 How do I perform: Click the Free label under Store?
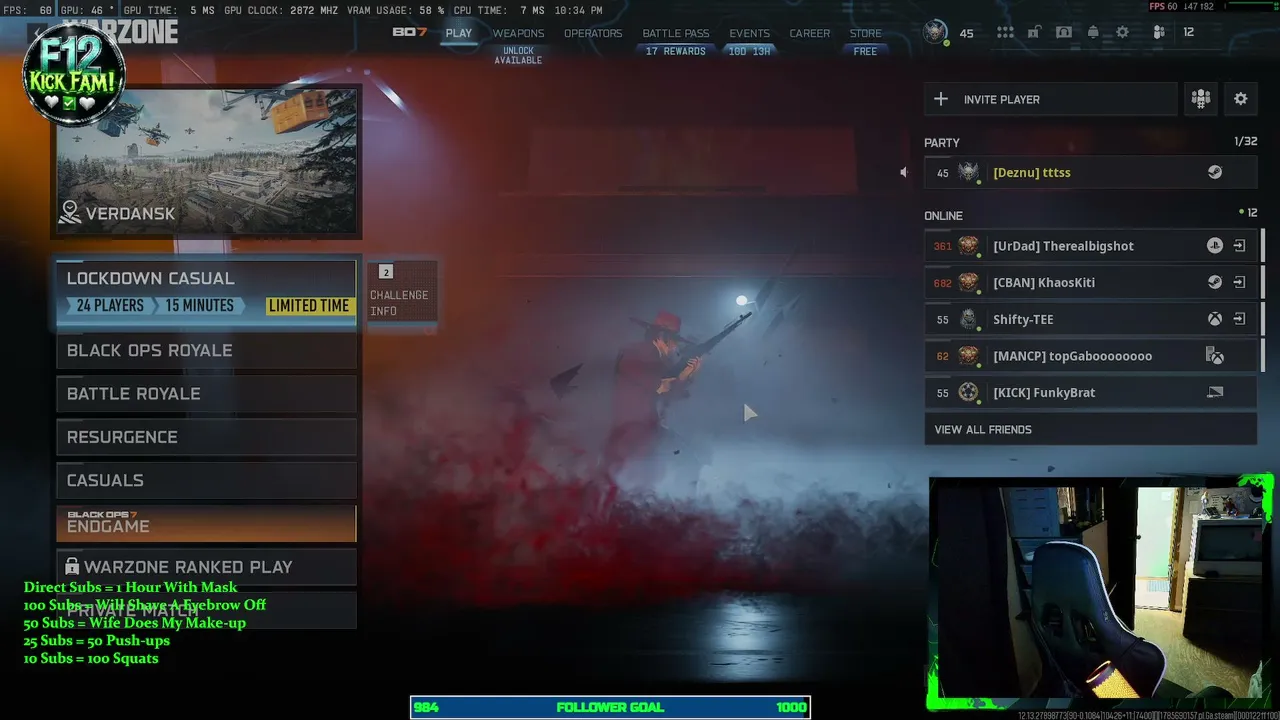866,51
